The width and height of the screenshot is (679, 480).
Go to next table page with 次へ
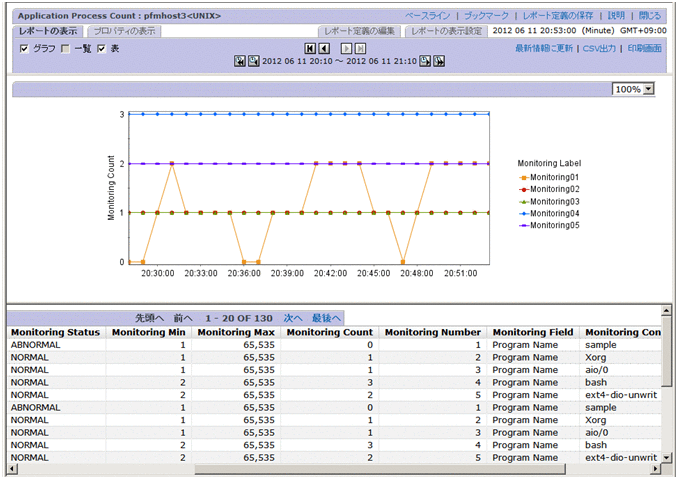tap(293, 317)
